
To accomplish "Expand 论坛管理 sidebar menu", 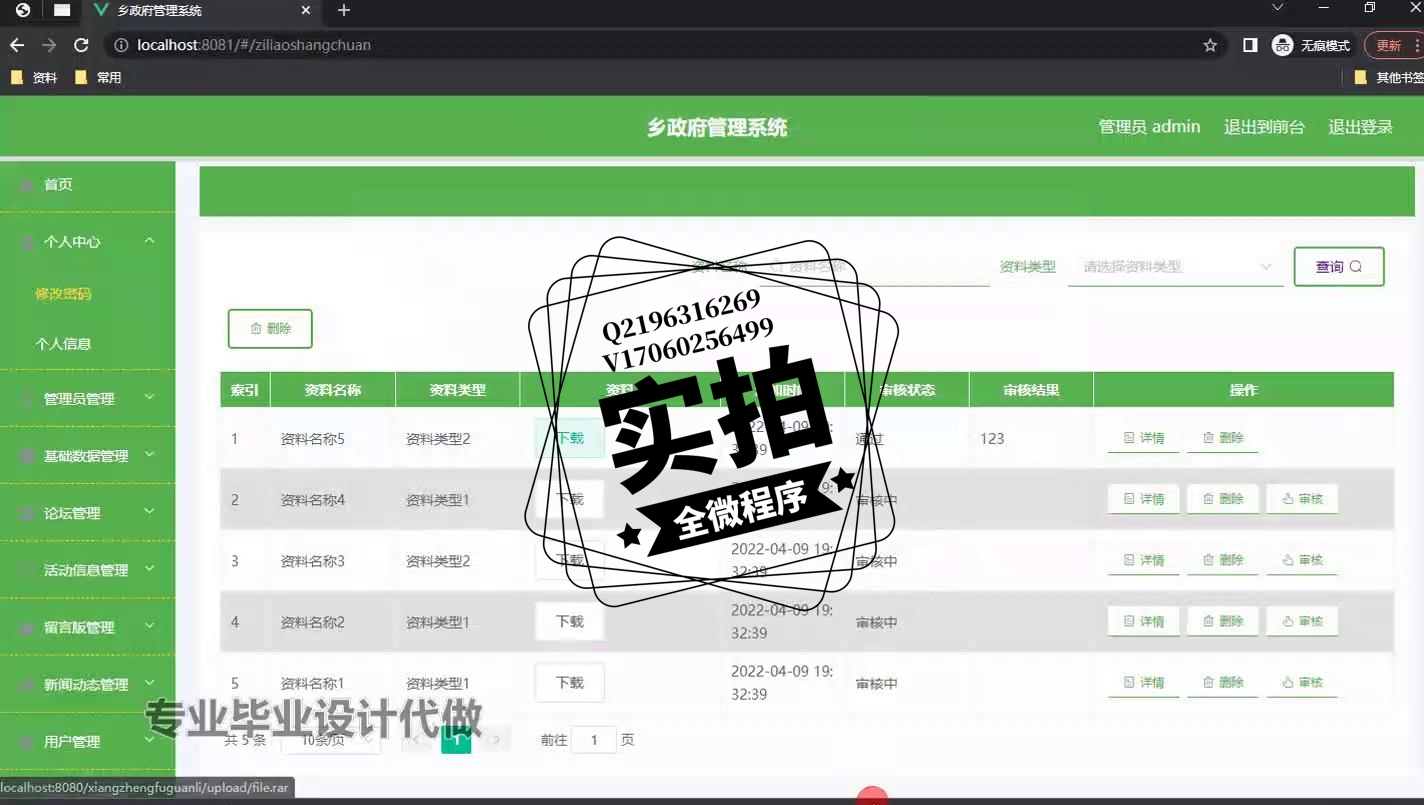I will pyautogui.click(x=87, y=513).
